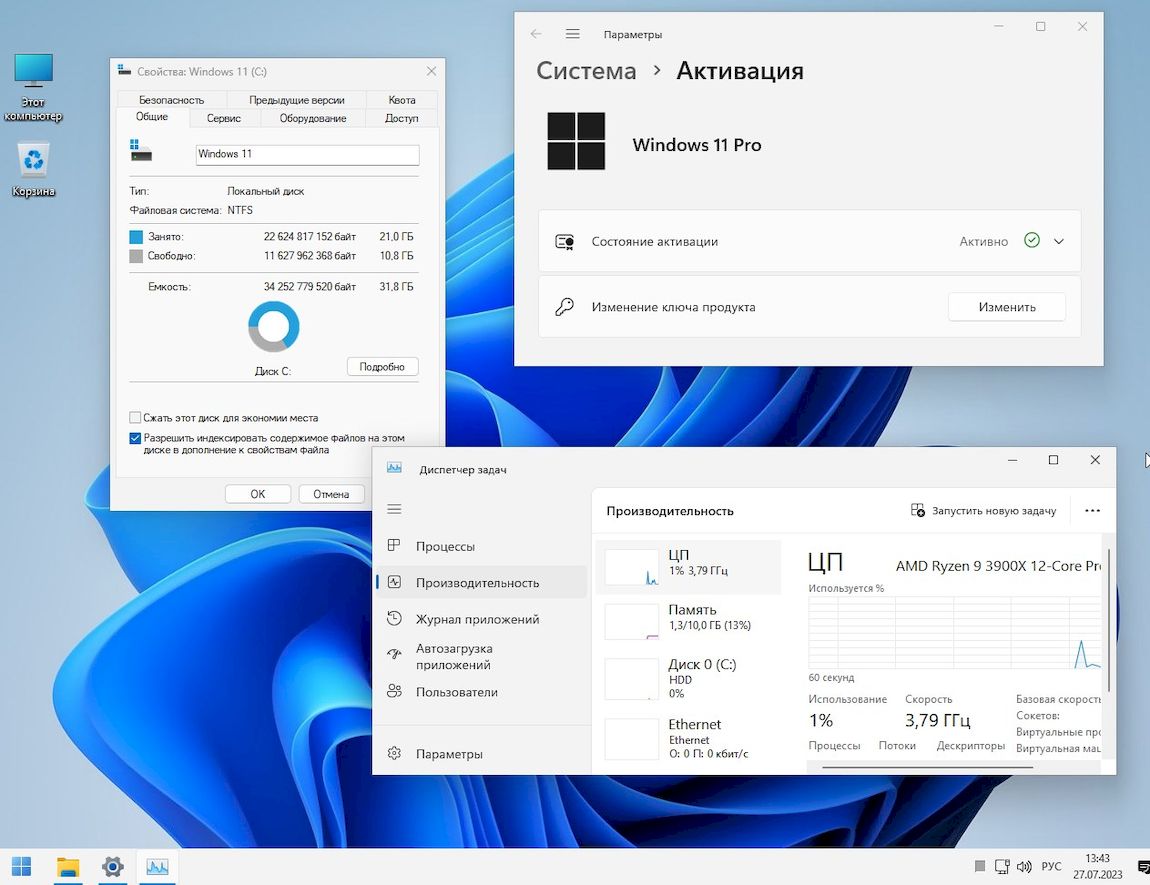
Task: Click the drive icon in Properties dialog
Action: pyautogui.click(x=140, y=150)
